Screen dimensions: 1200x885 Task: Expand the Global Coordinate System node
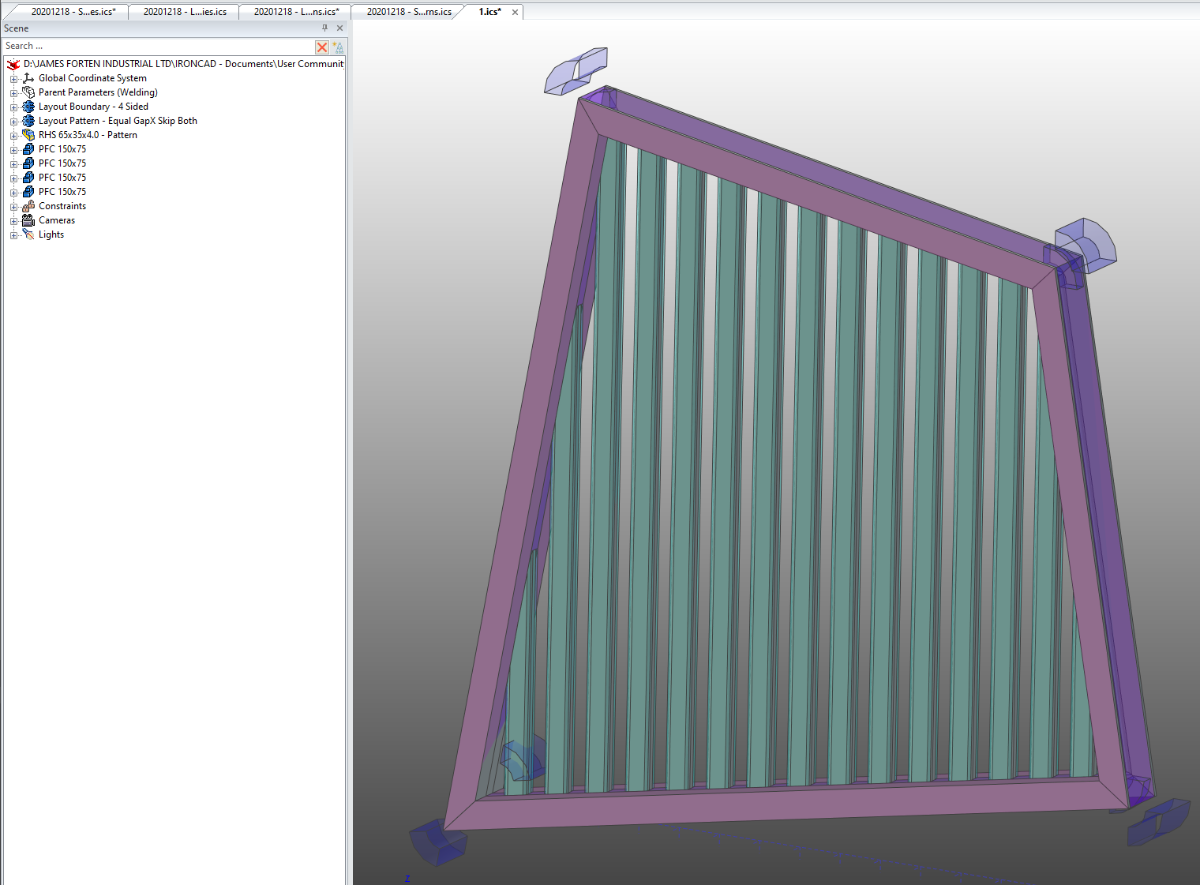coord(14,78)
